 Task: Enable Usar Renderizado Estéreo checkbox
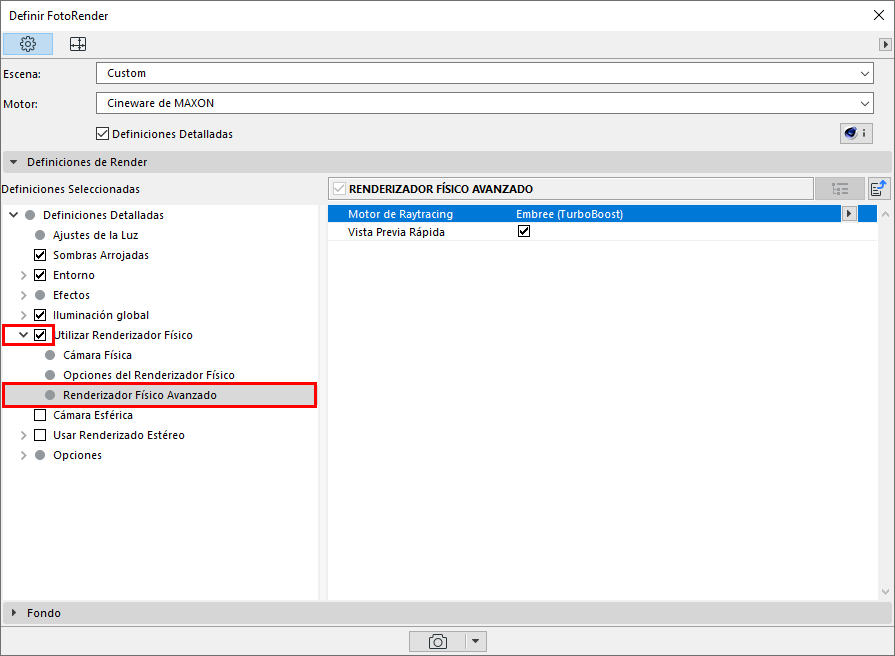pyautogui.click(x=40, y=434)
